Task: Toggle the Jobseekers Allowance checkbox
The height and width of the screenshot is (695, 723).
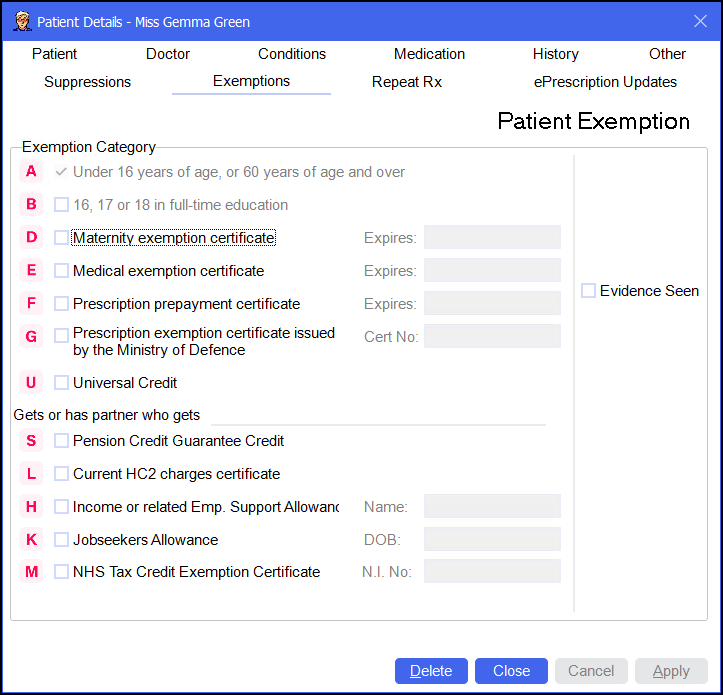Action: [62, 540]
